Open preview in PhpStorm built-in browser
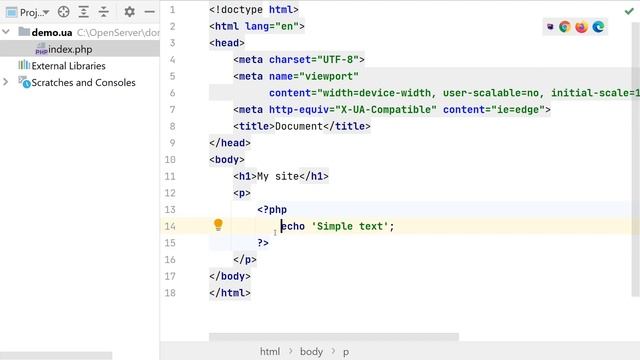The height and width of the screenshot is (360, 640). pyautogui.click(x=550, y=27)
